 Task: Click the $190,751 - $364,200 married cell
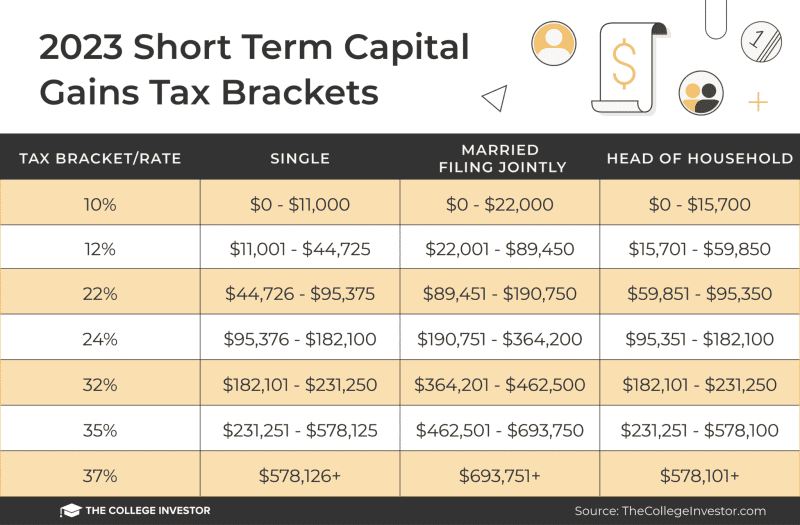500,339
